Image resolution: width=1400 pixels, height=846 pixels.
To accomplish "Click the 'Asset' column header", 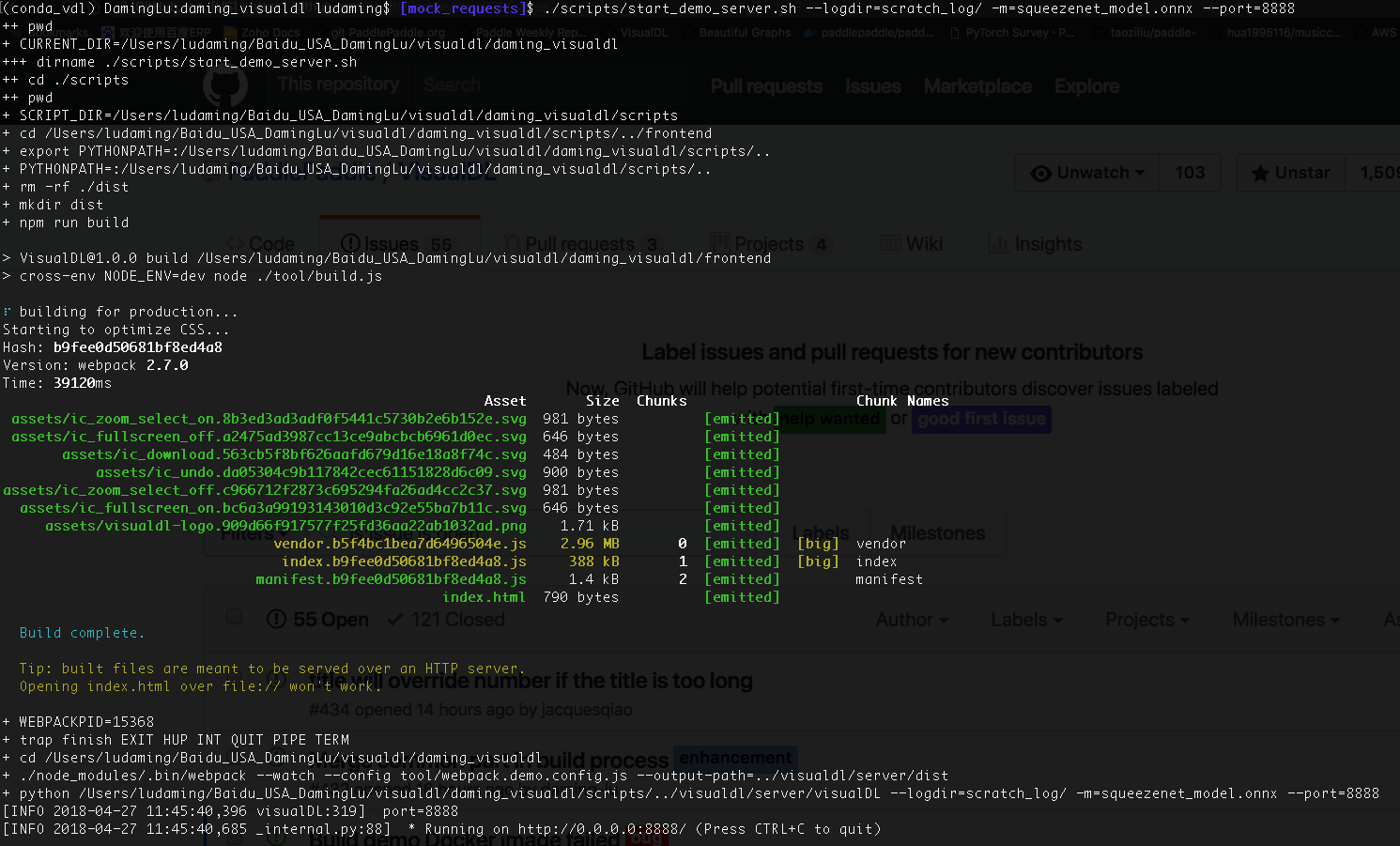I will (505, 401).
